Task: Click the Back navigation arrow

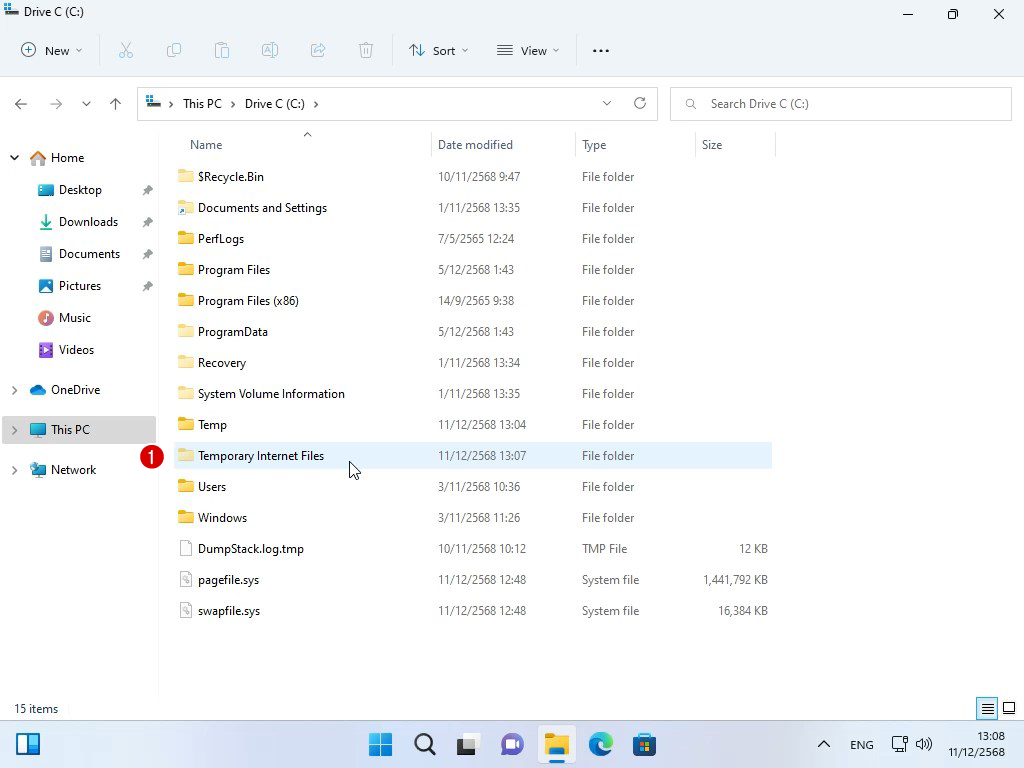Action: (x=21, y=104)
